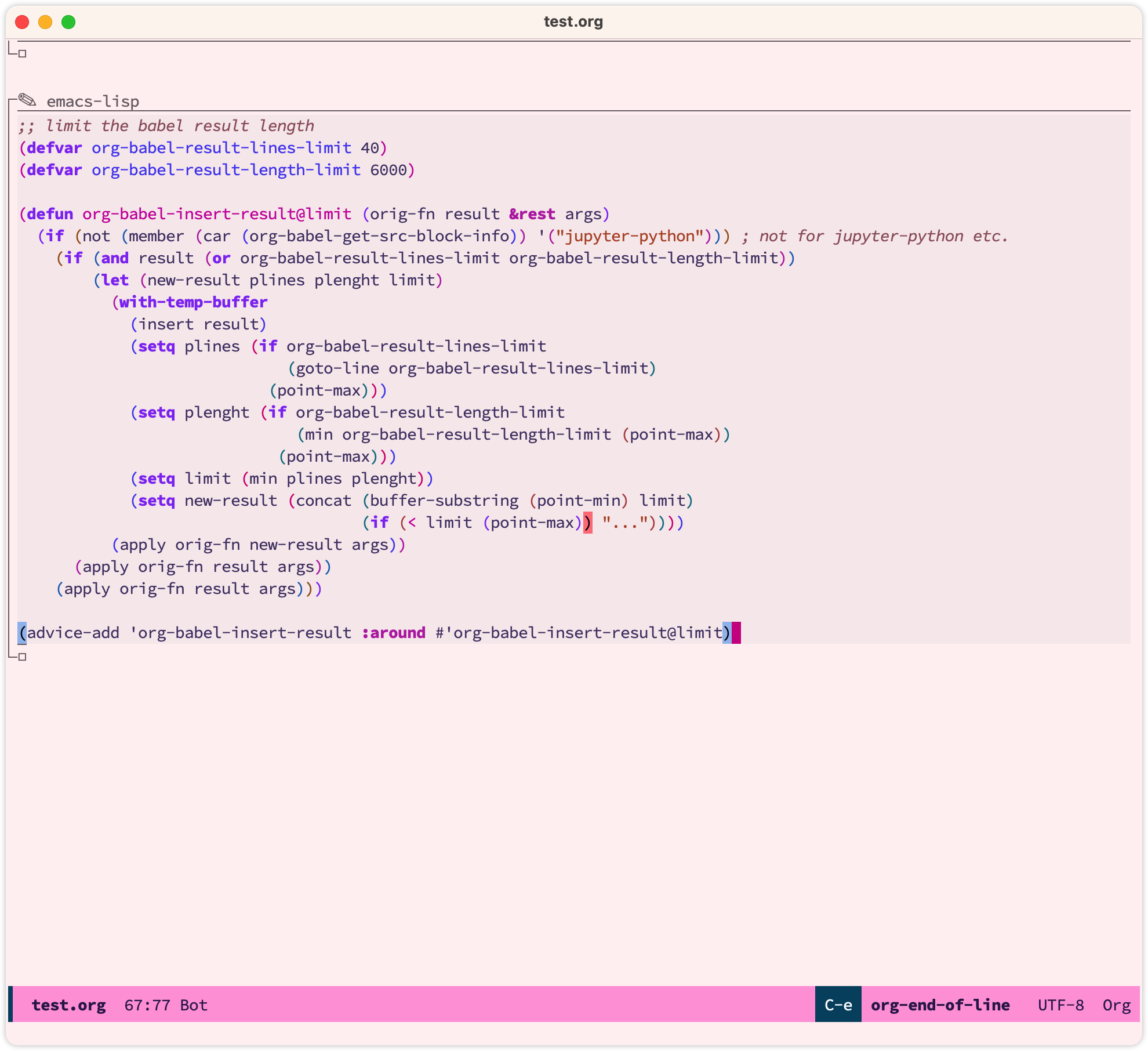Click org-babel-result-length-limit in the second defvar

click(226, 170)
